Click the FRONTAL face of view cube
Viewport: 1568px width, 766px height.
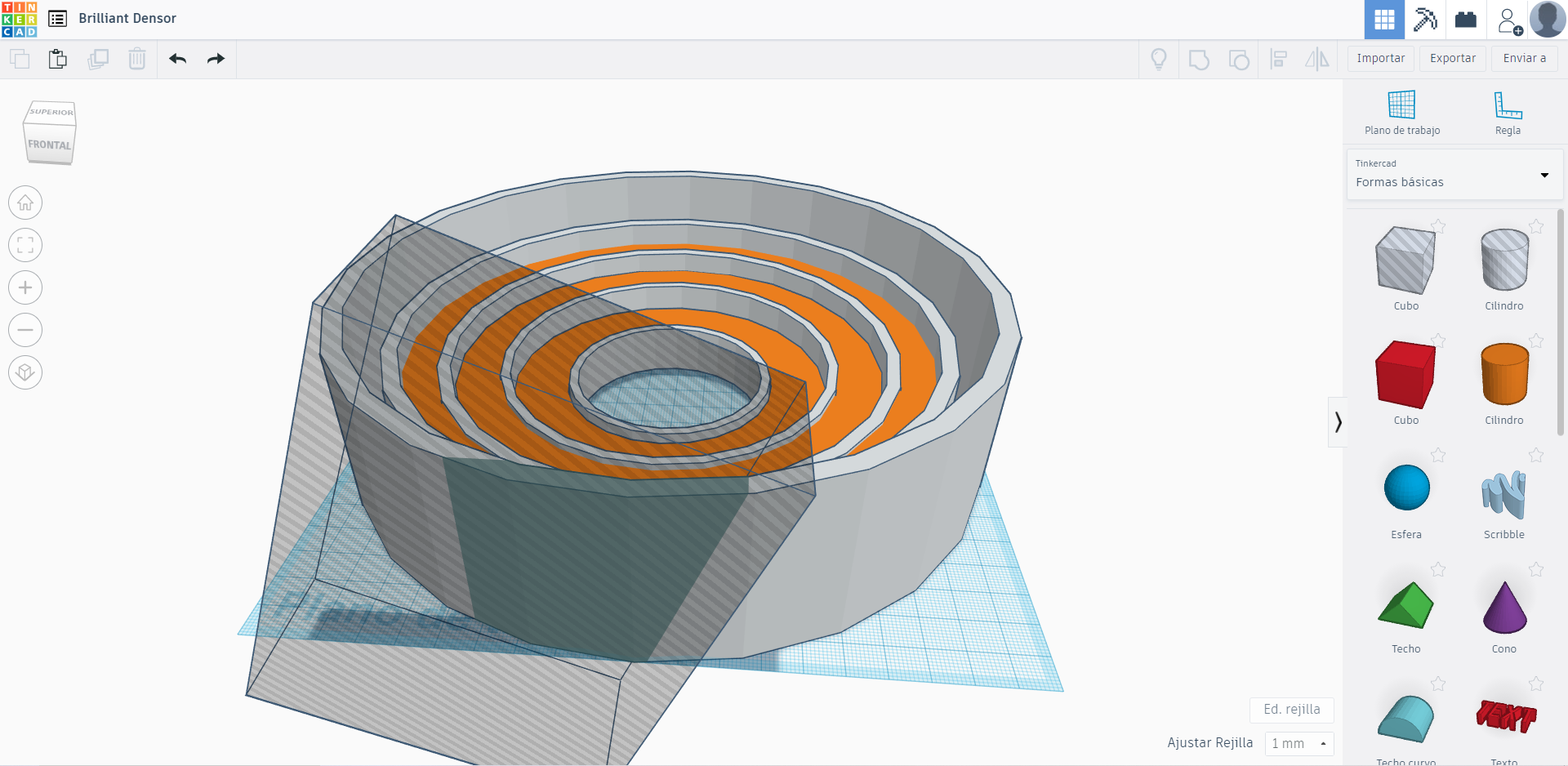tap(49, 145)
